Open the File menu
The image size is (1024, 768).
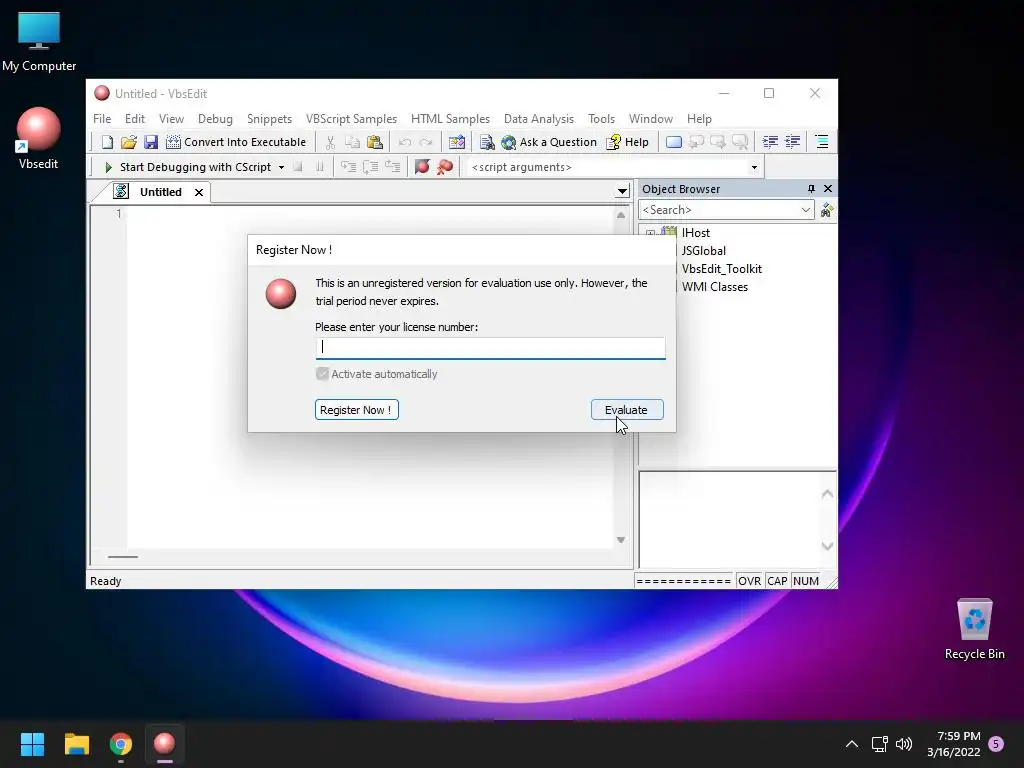(x=102, y=119)
